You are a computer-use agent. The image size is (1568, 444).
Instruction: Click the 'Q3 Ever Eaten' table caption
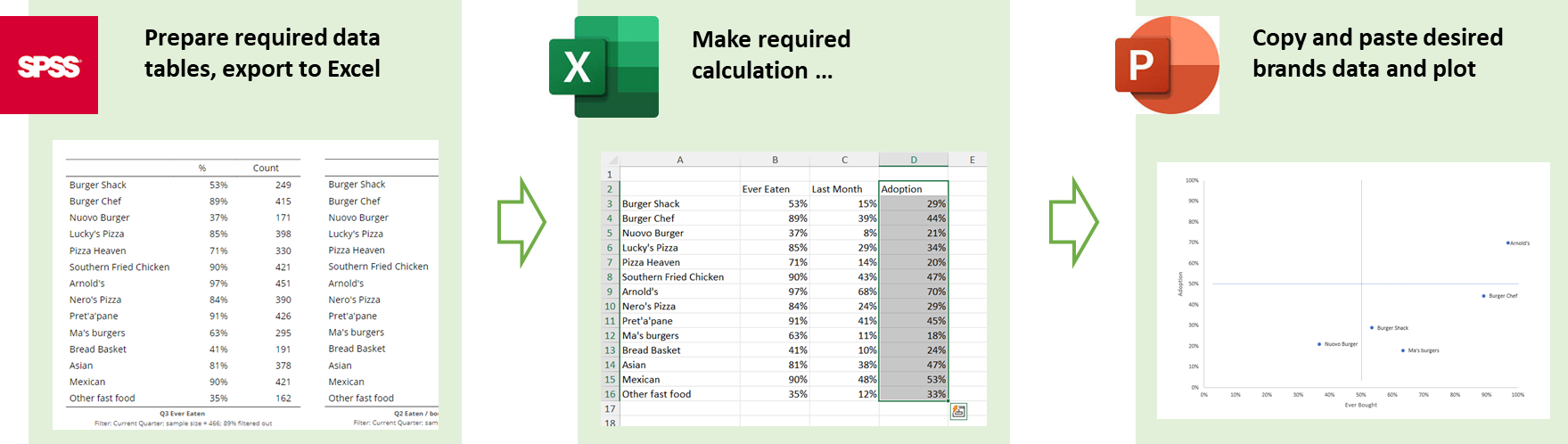point(183,414)
